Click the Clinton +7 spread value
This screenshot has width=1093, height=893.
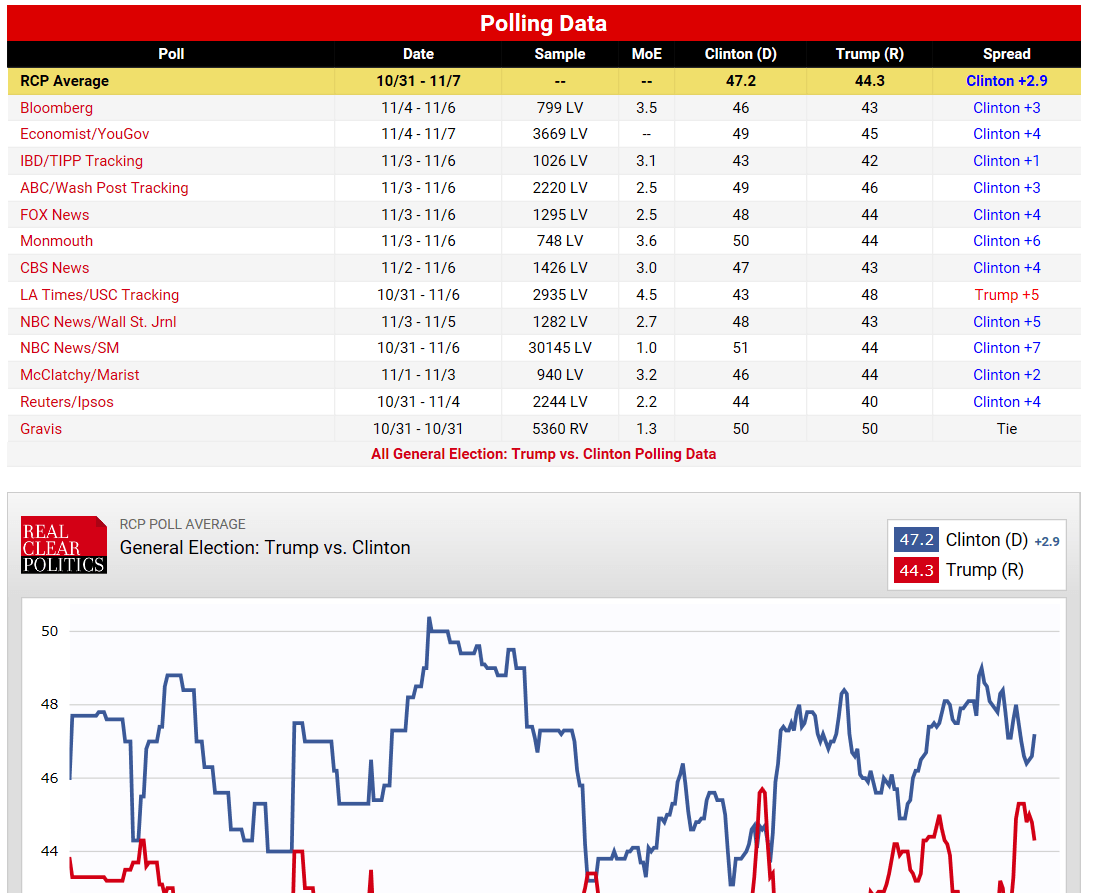click(x=1007, y=348)
